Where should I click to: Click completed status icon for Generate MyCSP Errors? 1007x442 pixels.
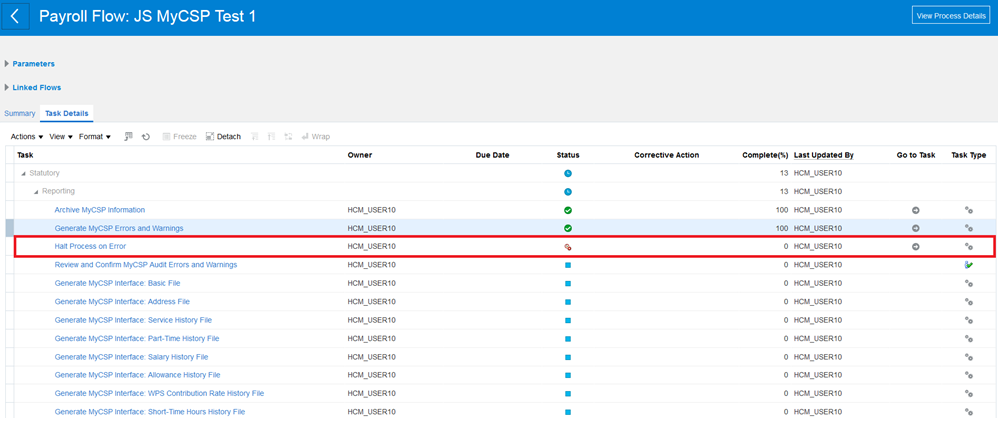(567, 228)
